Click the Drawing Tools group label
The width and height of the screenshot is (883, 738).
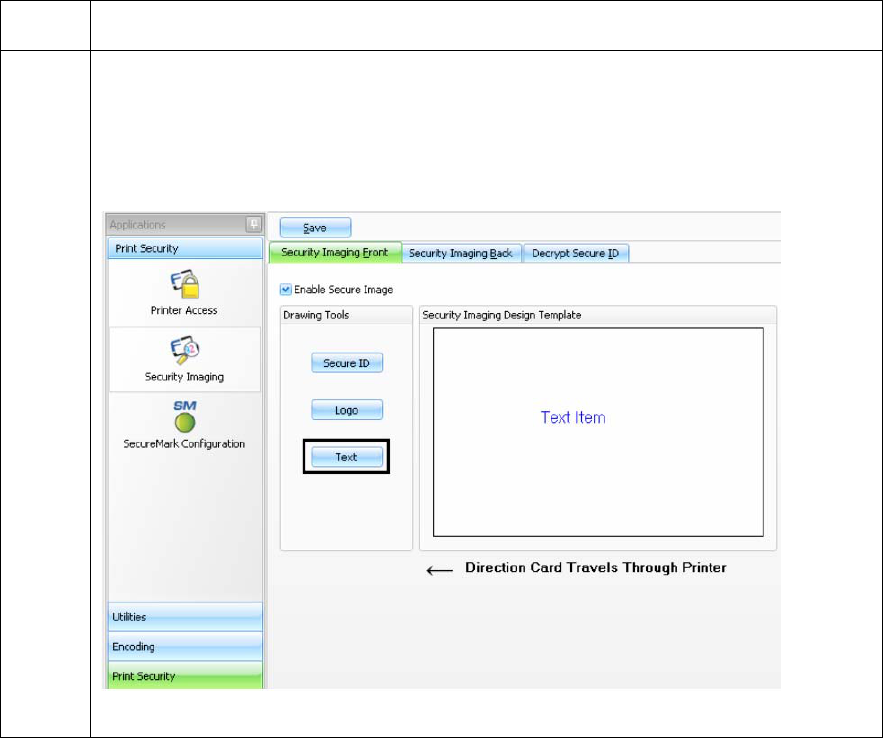[x=316, y=315]
